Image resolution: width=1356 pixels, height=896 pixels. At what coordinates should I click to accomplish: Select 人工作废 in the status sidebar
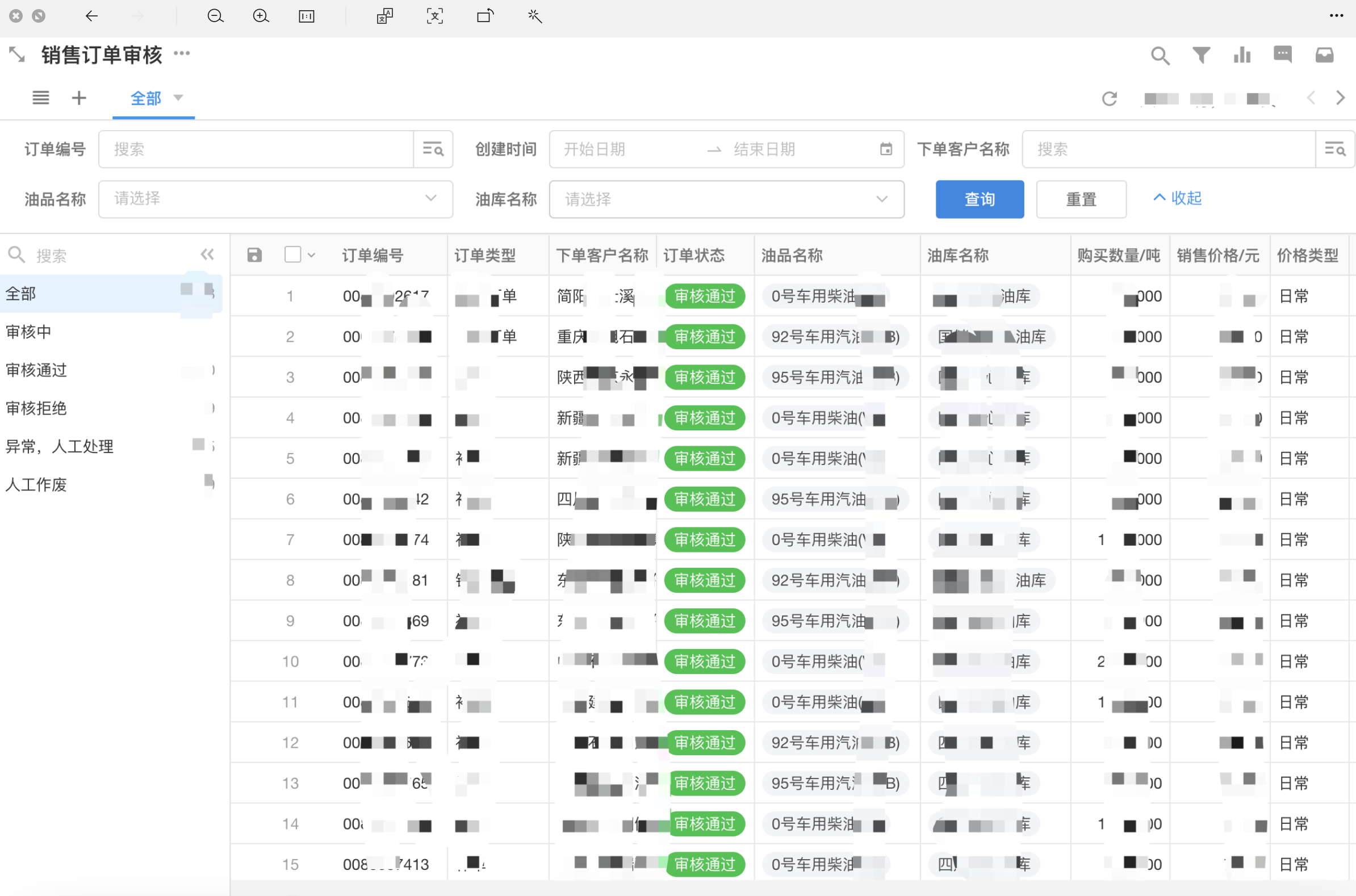coord(111,484)
